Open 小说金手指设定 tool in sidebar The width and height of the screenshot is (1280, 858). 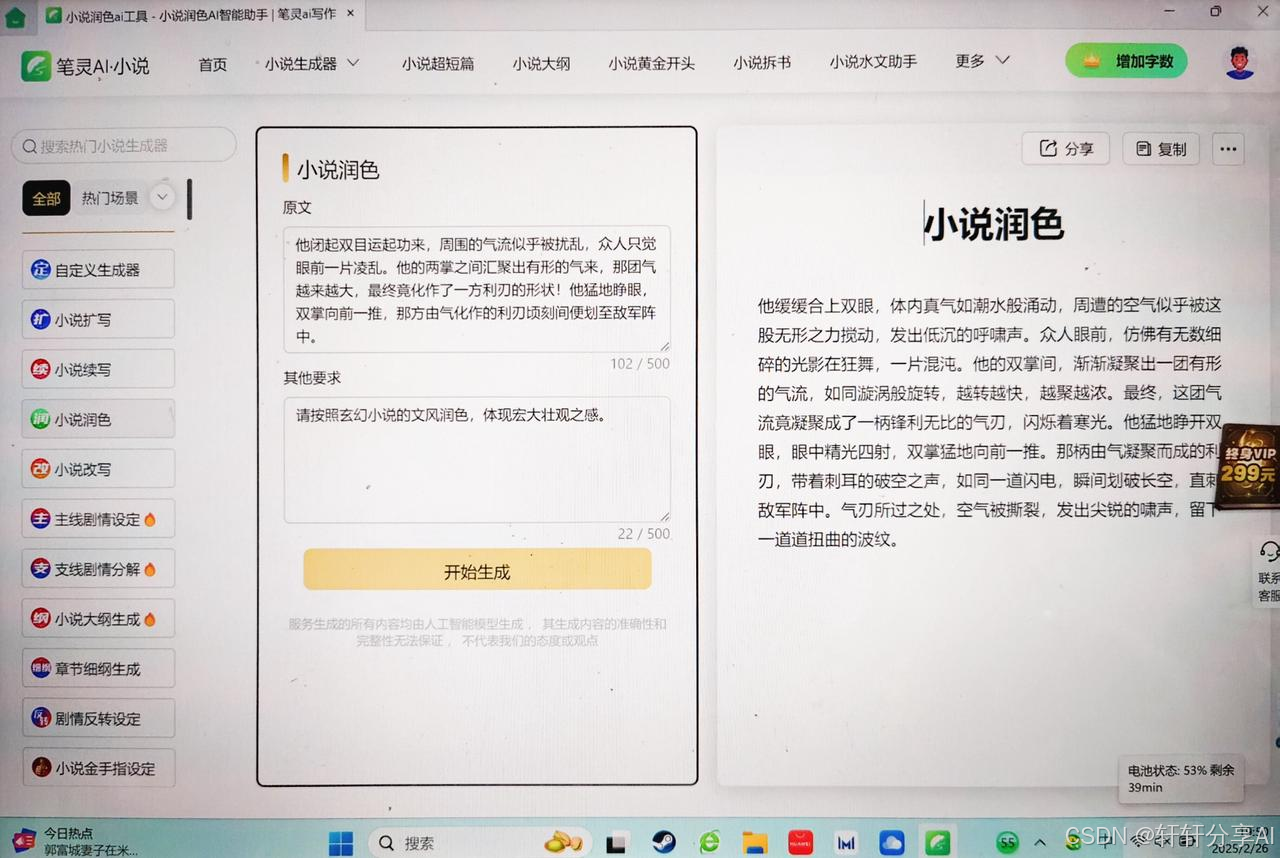pyautogui.click(x=98, y=768)
